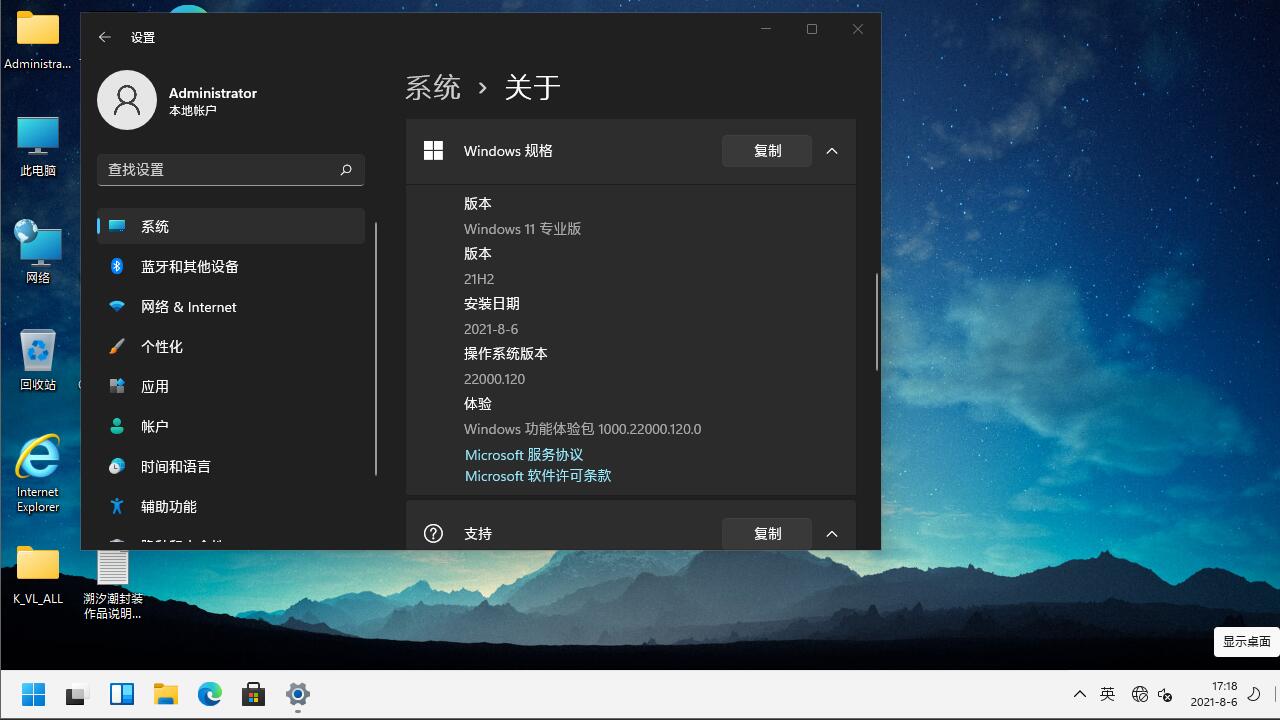
Task: Click the Settings gear on taskbar
Action: tap(298, 694)
